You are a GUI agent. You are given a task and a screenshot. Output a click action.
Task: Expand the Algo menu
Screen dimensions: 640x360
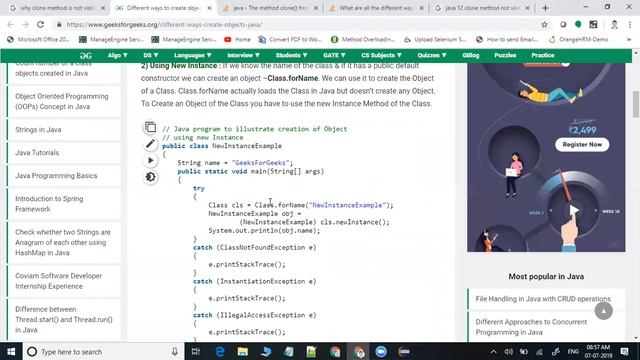click(118, 56)
